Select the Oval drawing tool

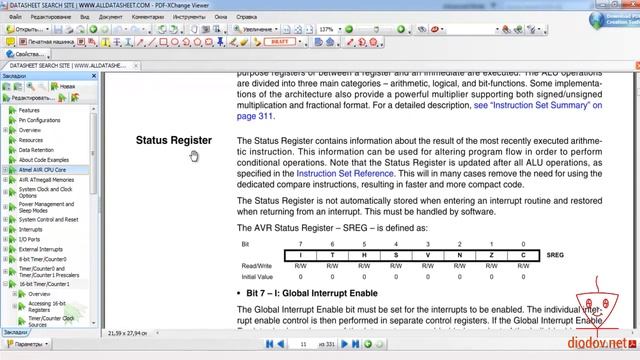pos(175,42)
